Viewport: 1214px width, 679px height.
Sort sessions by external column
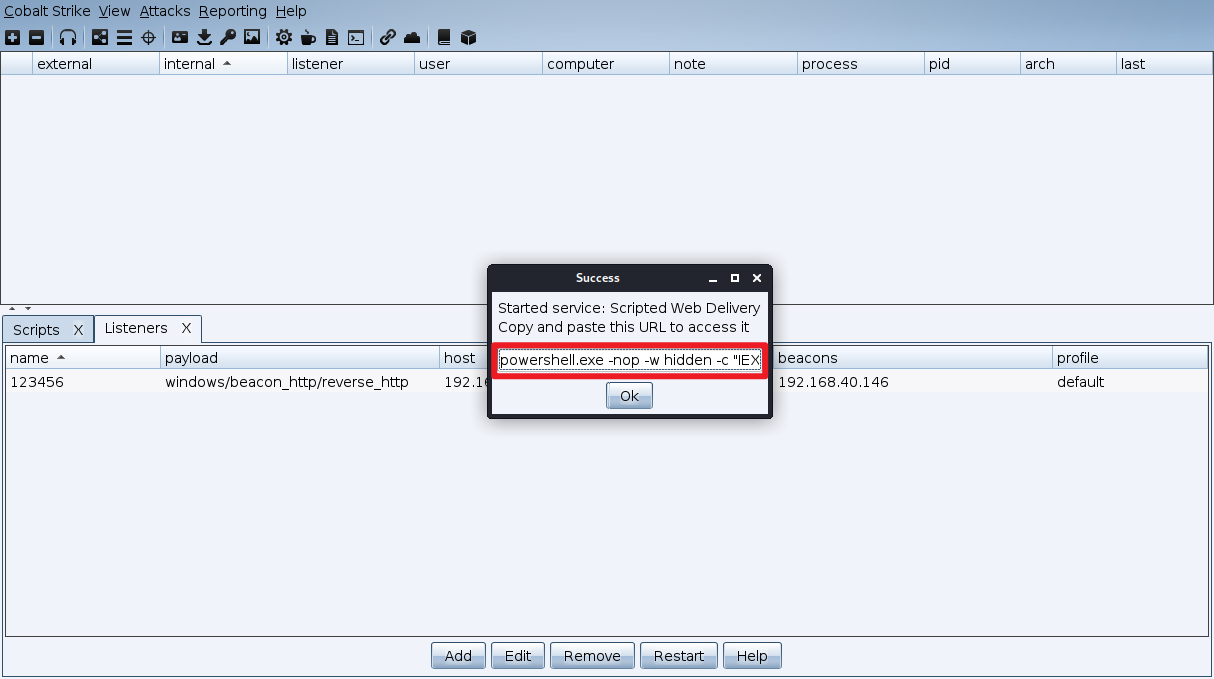[x=96, y=64]
